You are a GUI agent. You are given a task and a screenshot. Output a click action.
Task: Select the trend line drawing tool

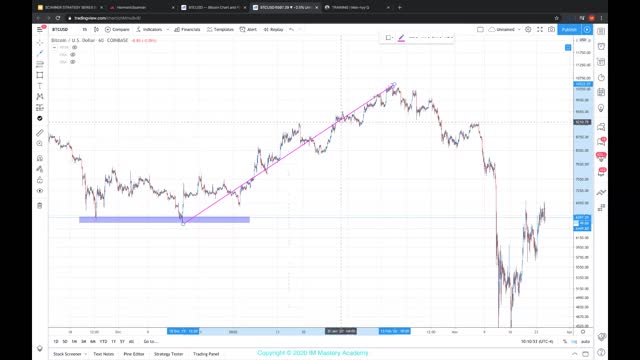[40, 53]
